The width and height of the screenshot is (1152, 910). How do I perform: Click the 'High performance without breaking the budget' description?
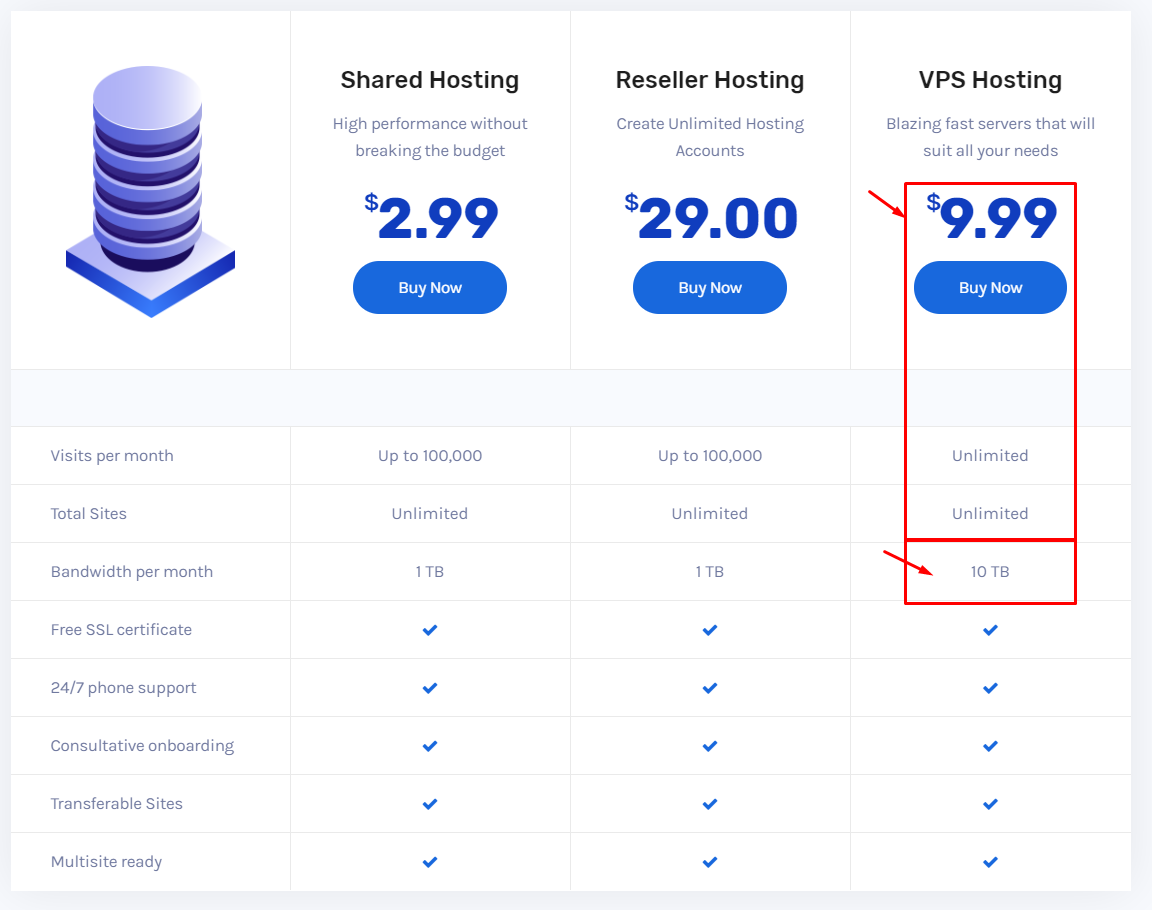[430, 137]
